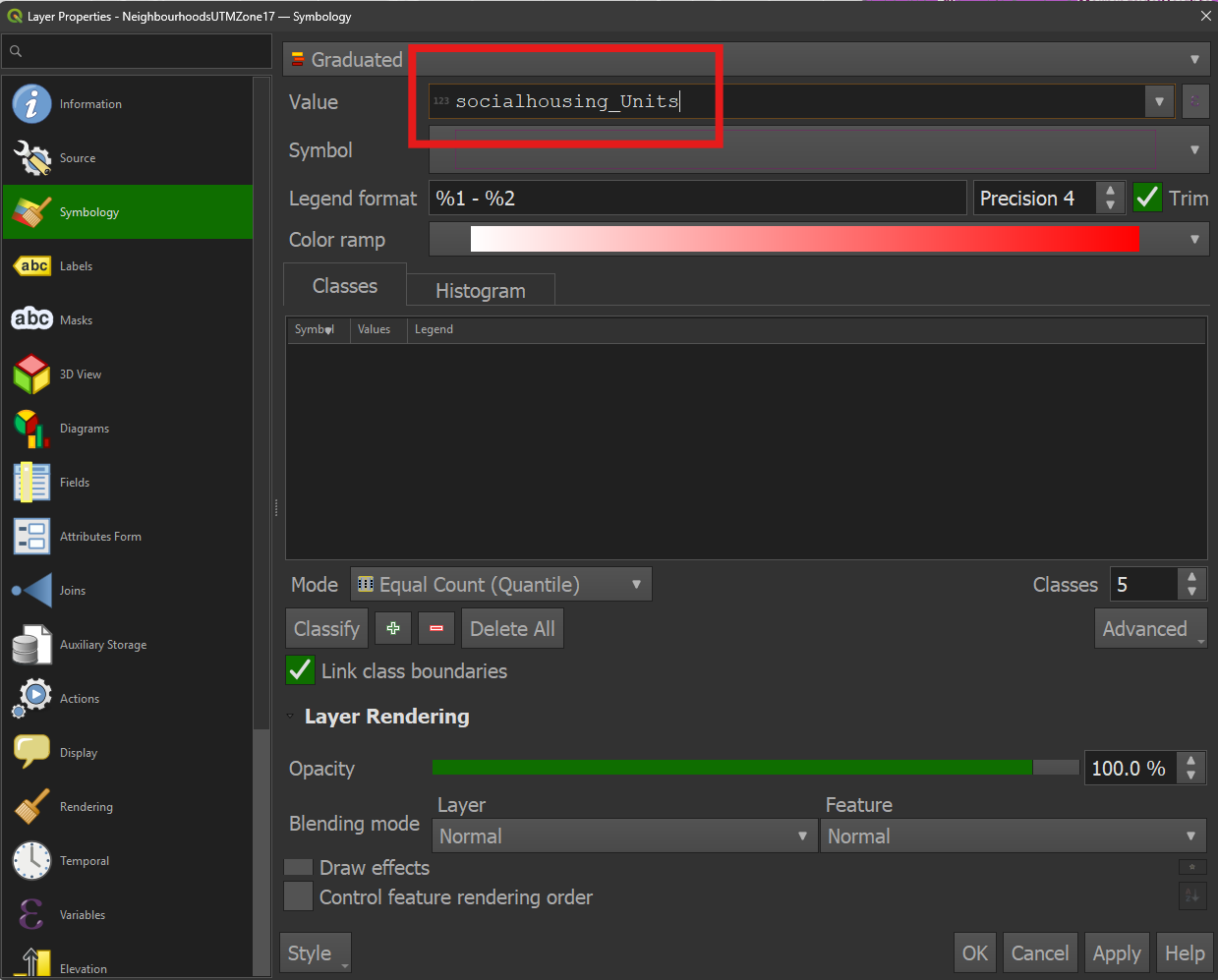Open the Joins section icon
Screen dimensions: 1218x980
(x=31, y=590)
